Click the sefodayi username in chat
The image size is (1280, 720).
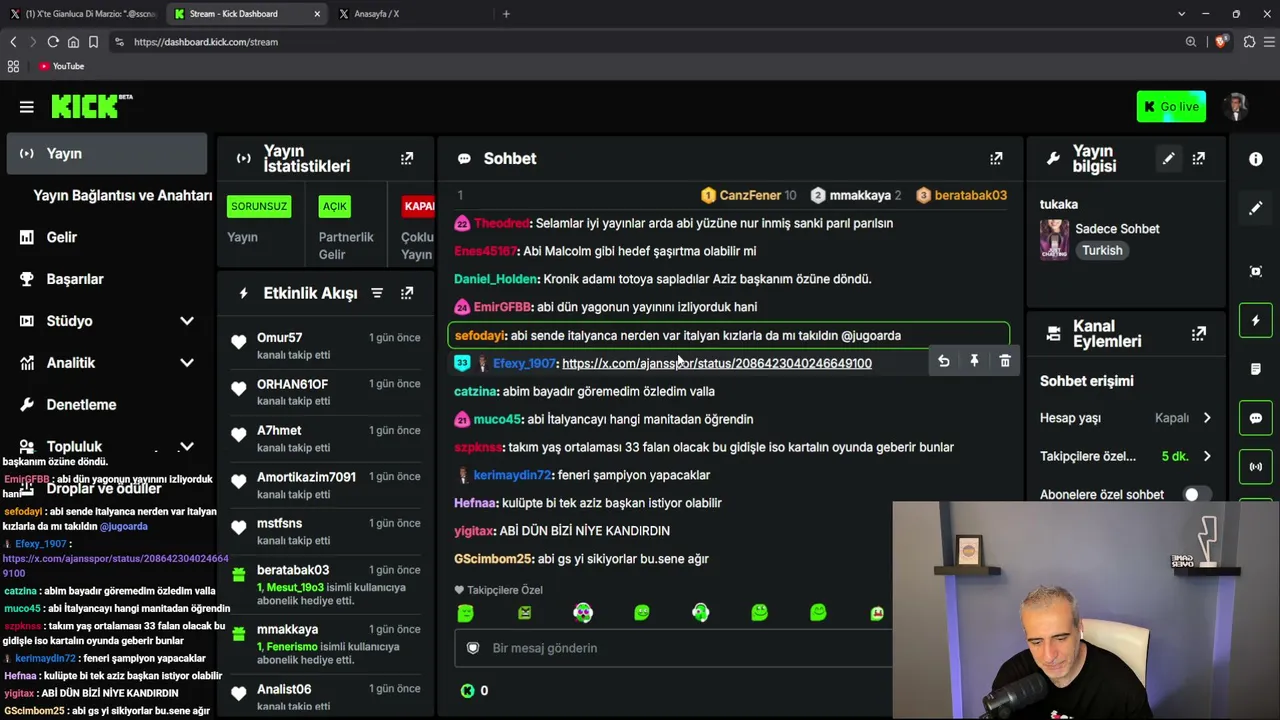(480, 336)
